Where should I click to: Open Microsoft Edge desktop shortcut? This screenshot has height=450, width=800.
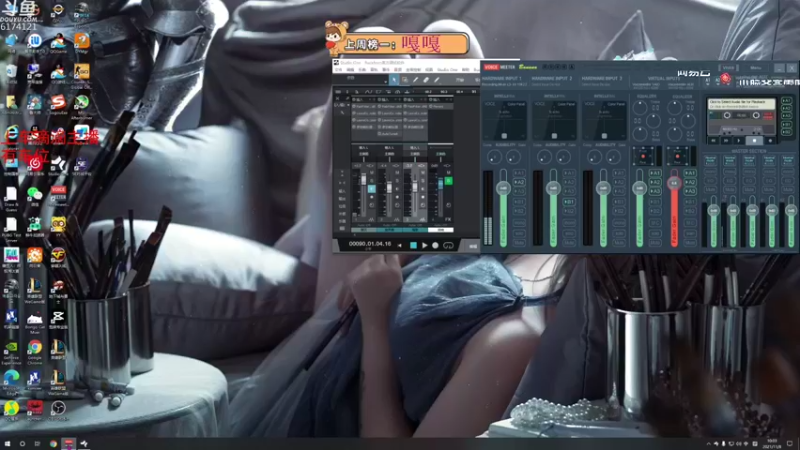tap(11, 382)
